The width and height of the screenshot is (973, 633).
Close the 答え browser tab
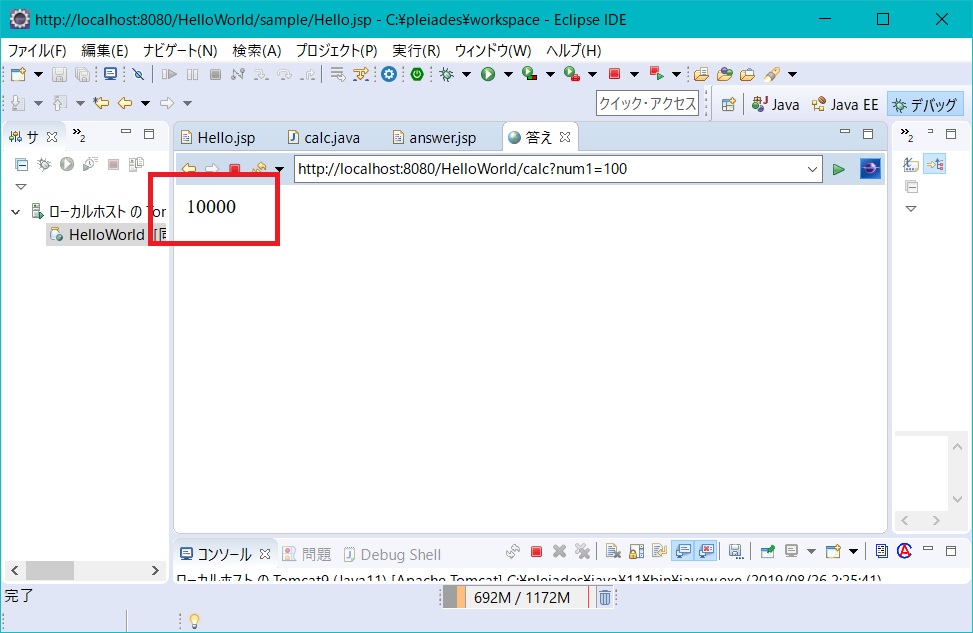click(x=565, y=137)
